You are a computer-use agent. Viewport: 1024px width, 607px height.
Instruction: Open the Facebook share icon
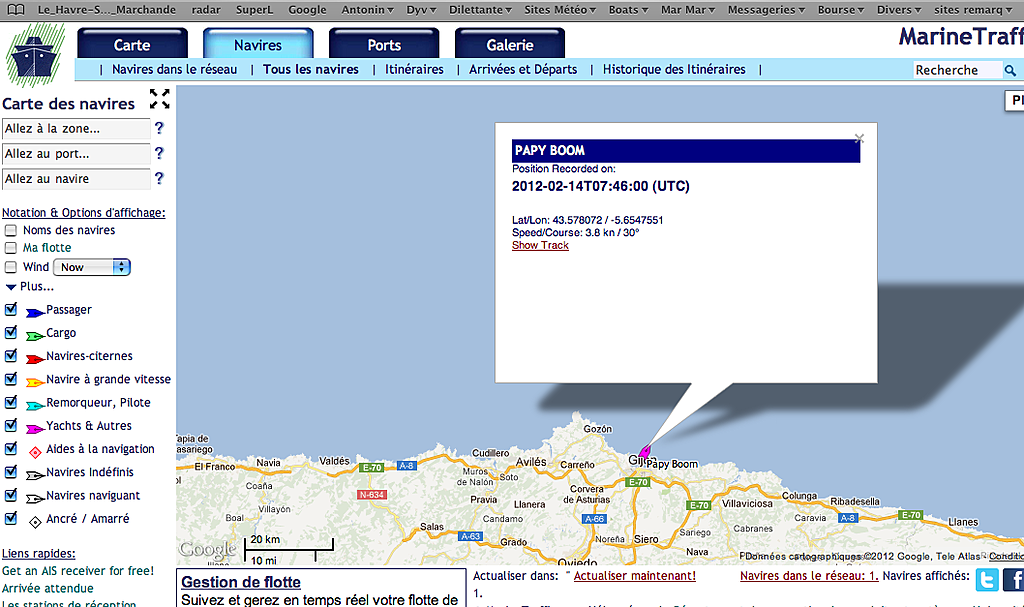(1013, 580)
